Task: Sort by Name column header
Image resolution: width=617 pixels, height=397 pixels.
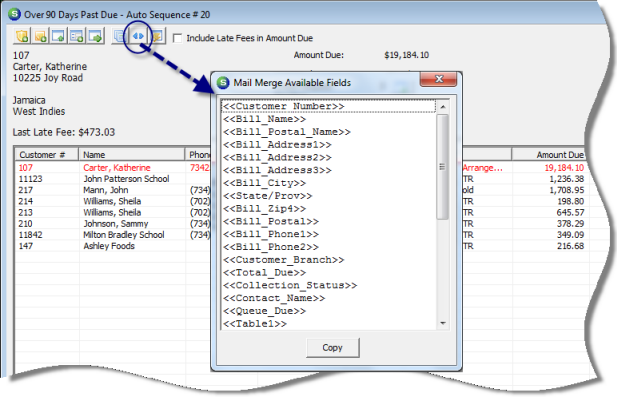Action: coord(132,155)
